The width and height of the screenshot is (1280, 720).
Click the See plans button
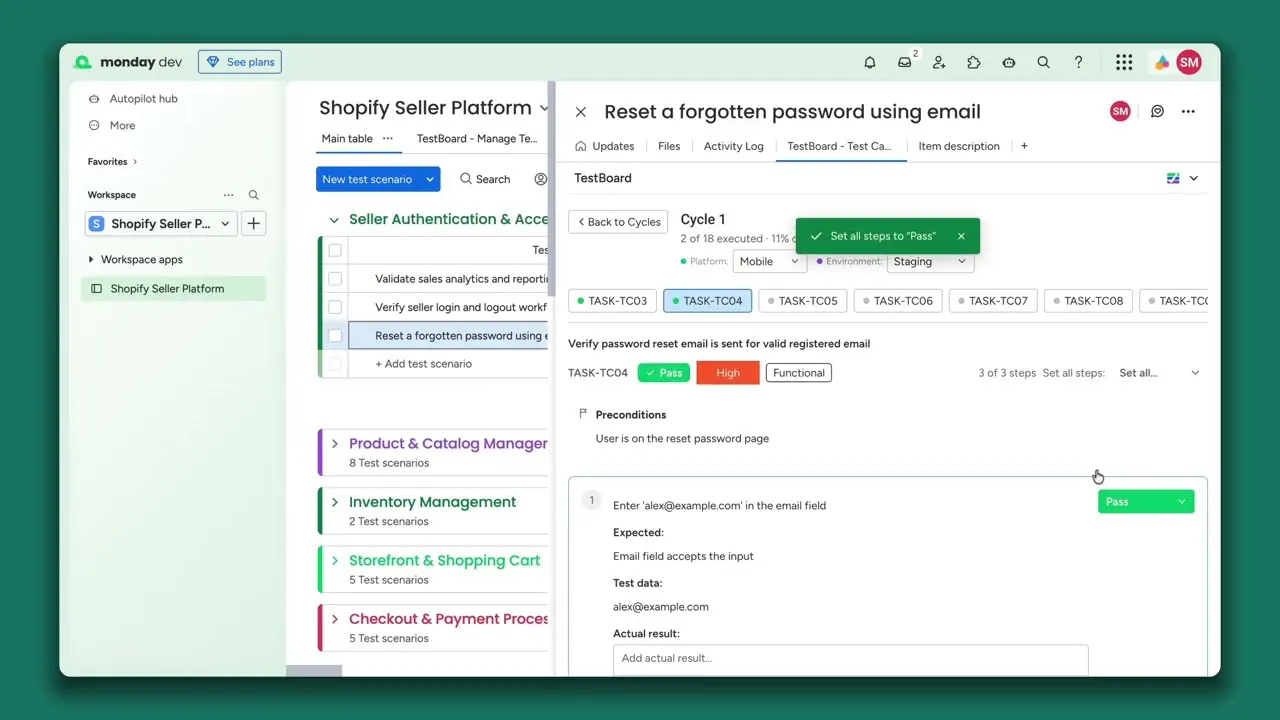pyautogui.click(x=240, y=62)
